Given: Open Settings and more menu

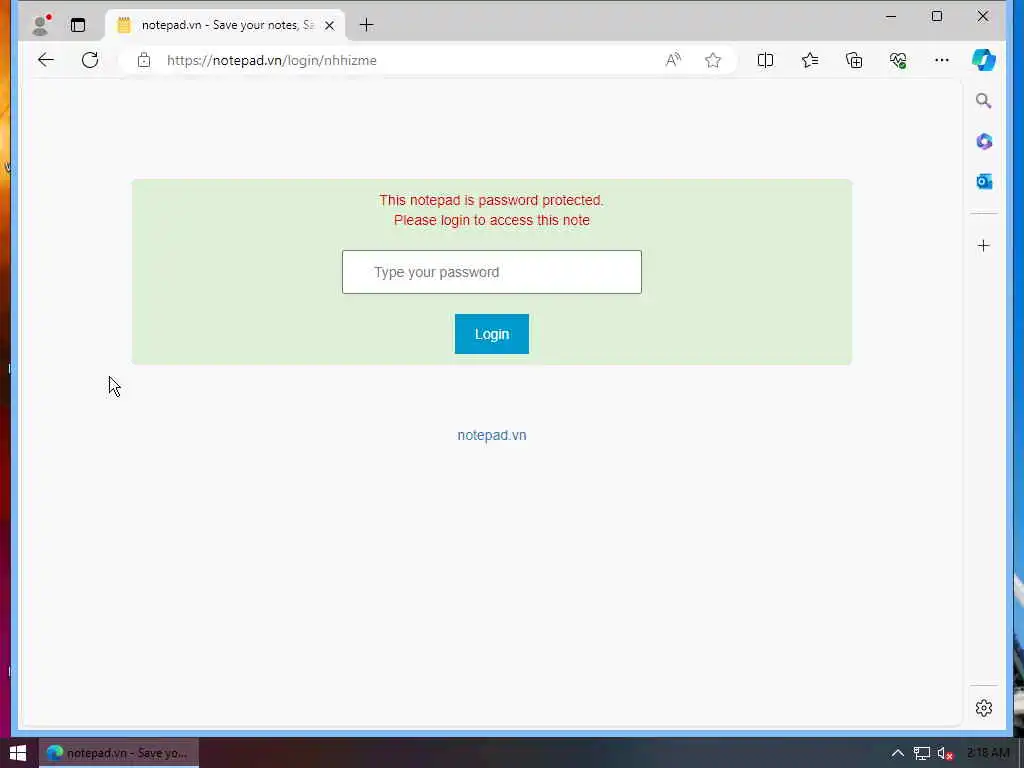Looking at the screenshot, I should [942, 60].
